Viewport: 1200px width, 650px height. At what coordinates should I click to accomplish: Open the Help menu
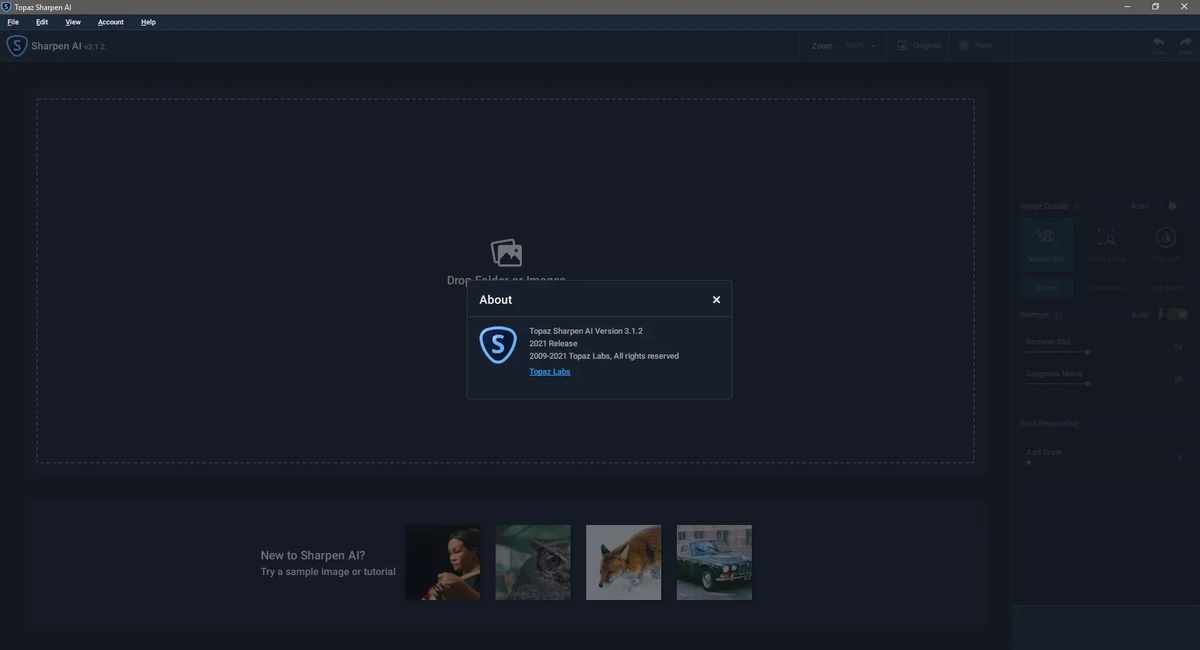click(148, 22)
